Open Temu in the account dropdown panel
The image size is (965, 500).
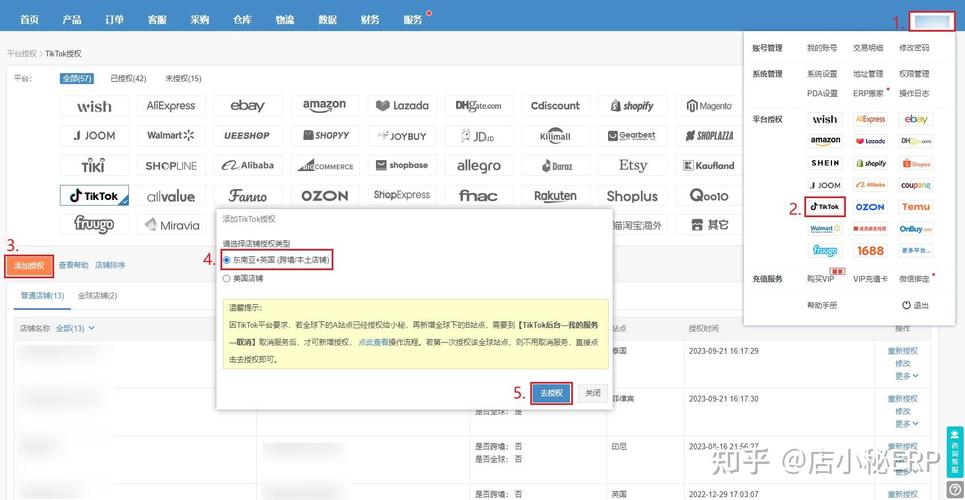pos(916,207)
